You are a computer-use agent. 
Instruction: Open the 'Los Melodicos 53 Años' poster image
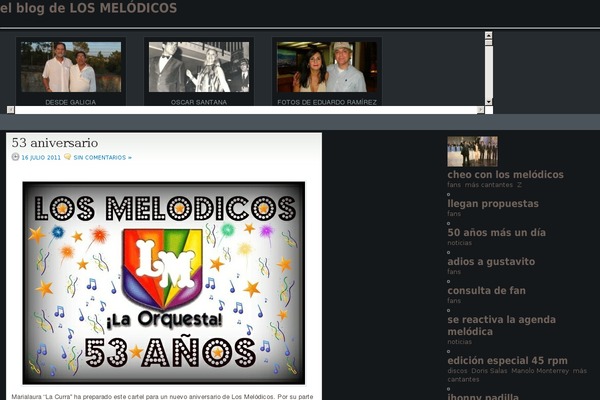164,283
